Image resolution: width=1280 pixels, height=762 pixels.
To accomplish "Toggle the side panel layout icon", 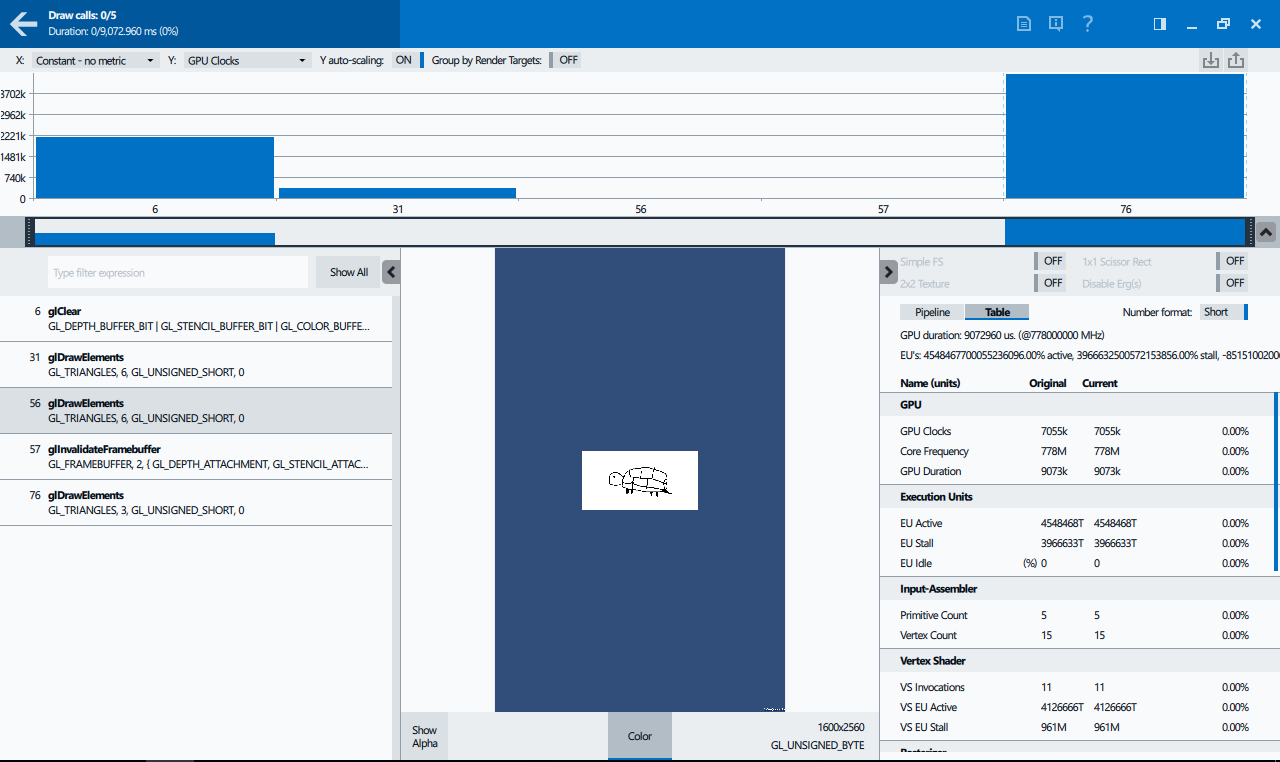I will 1160,24.
